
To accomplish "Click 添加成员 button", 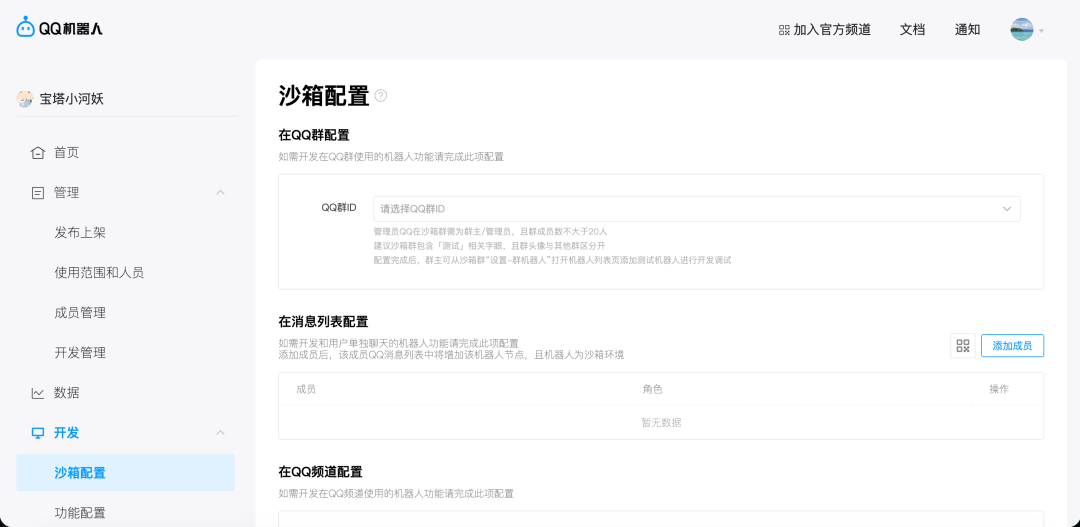I will point(1012,346).
